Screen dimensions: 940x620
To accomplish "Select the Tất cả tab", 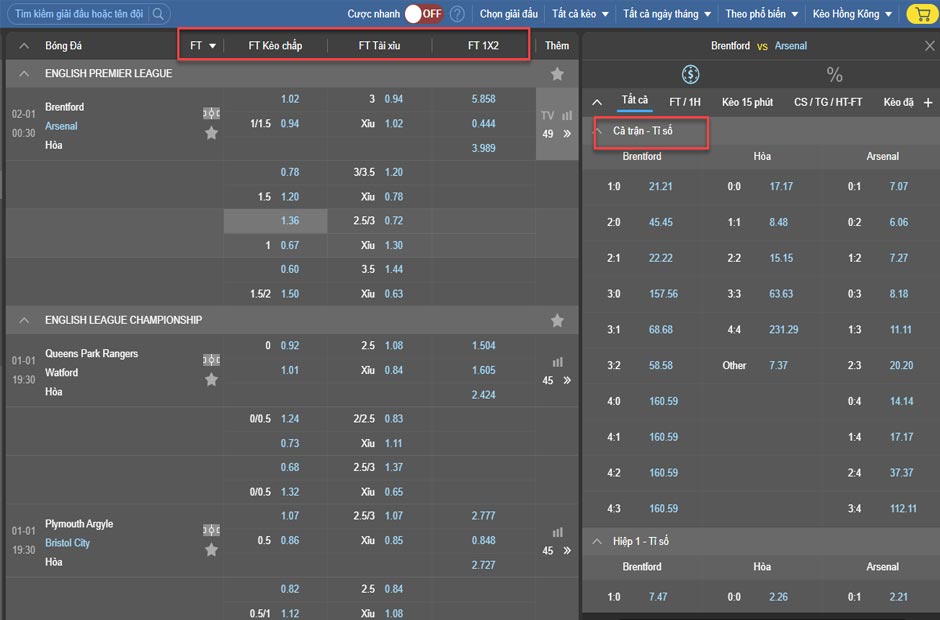I will tap(634, 100).
